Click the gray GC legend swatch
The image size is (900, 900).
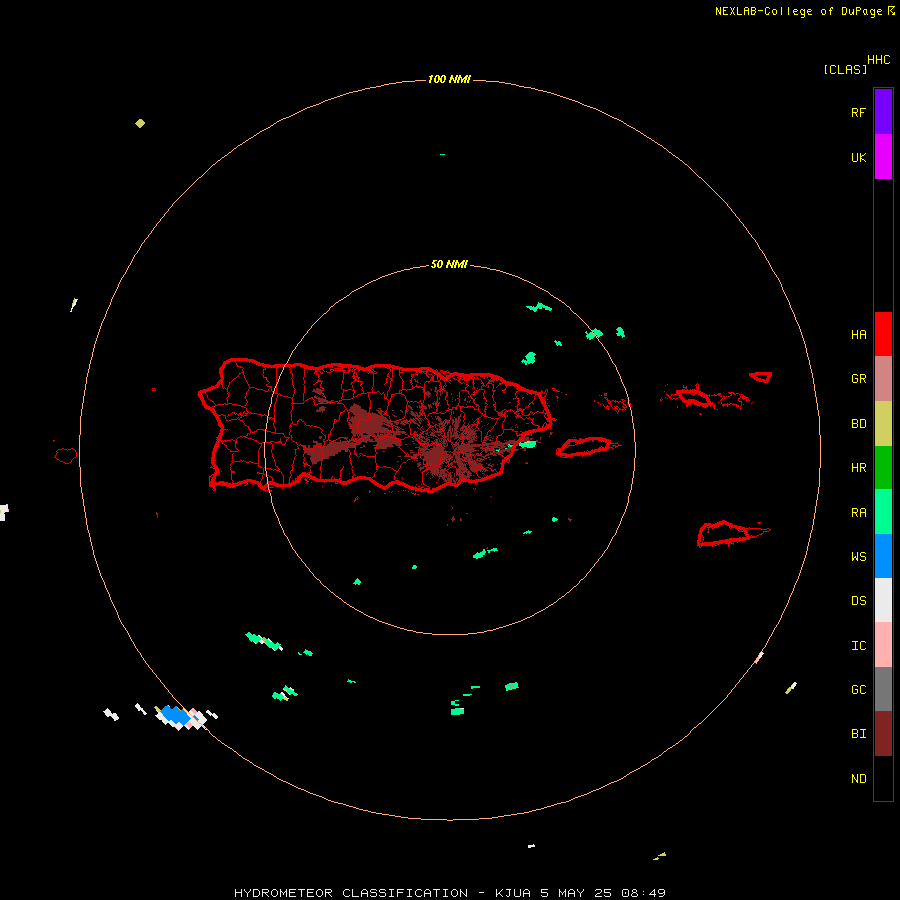(883, 689)
